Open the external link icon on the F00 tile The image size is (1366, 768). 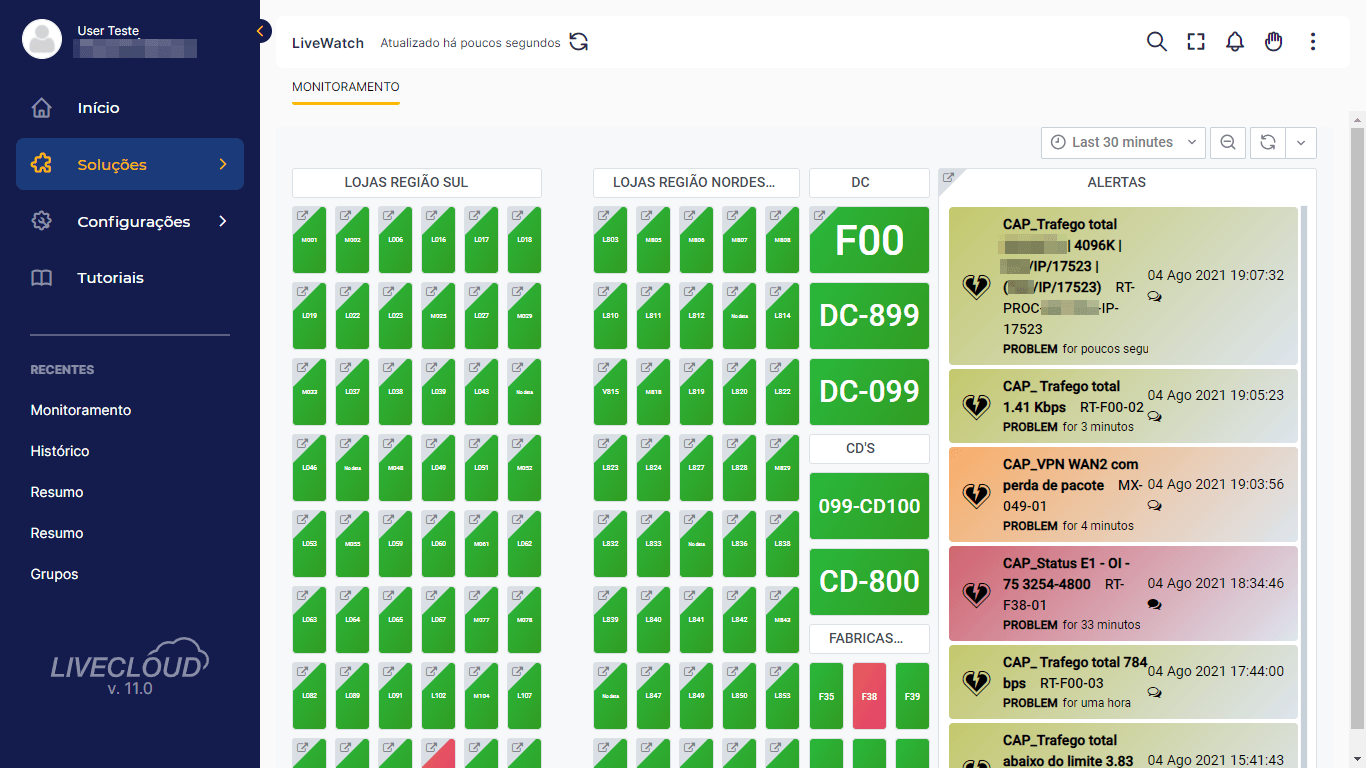click(820, 216)
